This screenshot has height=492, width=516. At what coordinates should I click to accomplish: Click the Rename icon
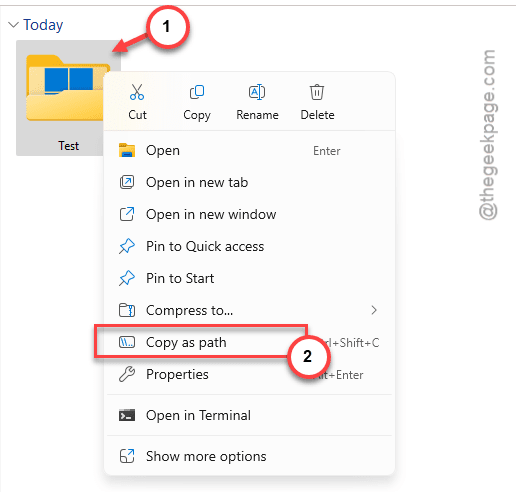(x=257, y=92)
